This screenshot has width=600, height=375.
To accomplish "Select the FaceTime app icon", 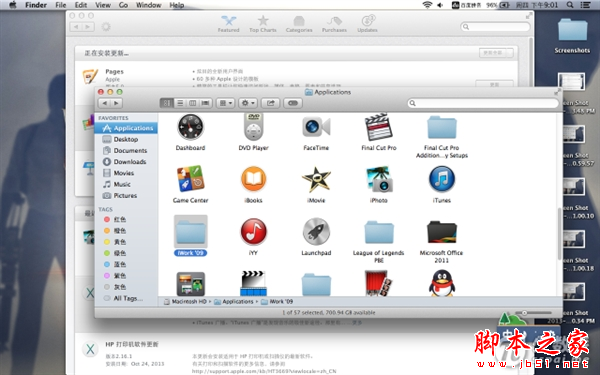I will tap(316, 127).
